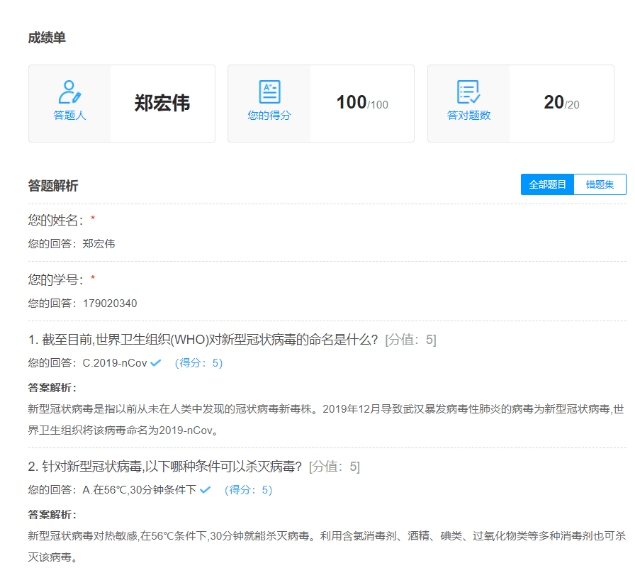Click the checkmark after 在56℃,30分钟条件下

click(205, 490)
